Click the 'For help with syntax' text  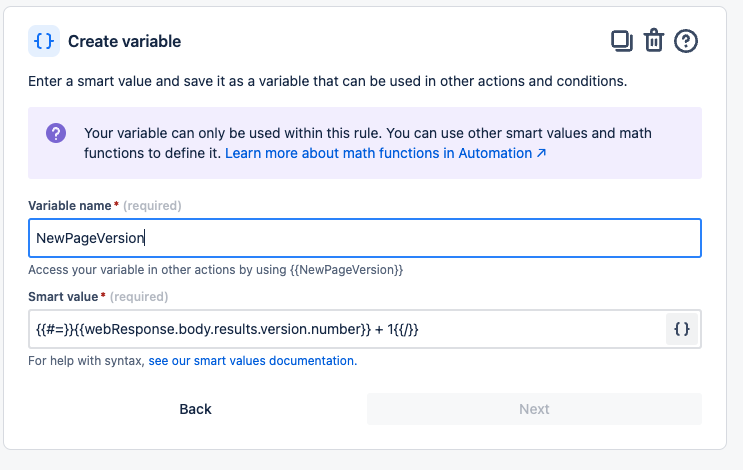click(x=86, y=361)
